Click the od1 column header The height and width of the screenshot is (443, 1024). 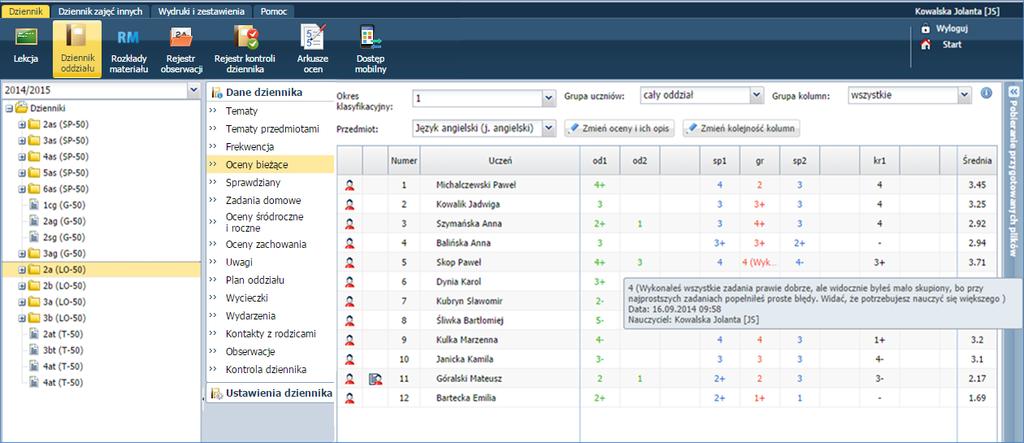[600, 160]
